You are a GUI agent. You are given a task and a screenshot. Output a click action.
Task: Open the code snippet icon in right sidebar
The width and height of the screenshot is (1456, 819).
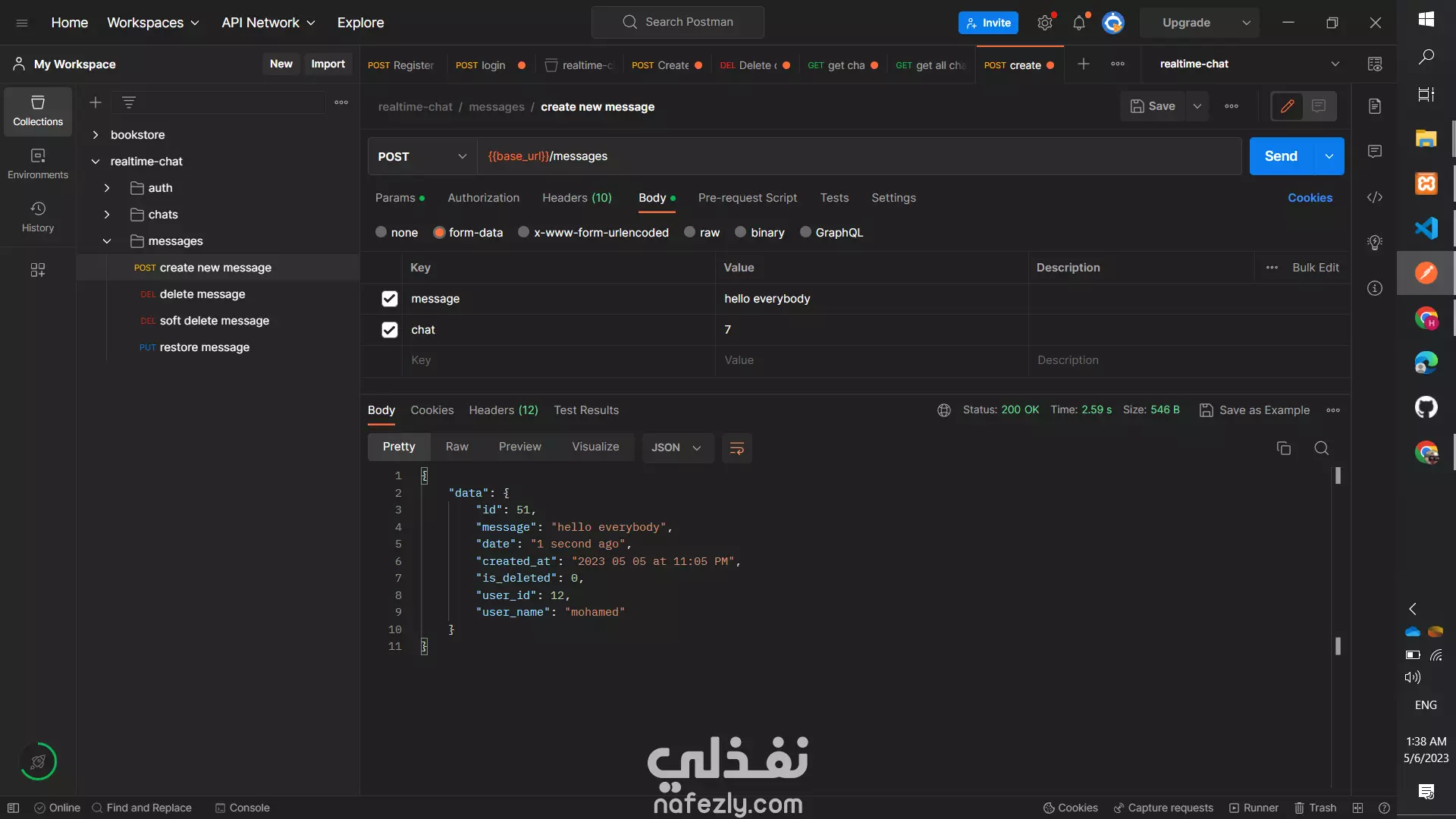click(1375, 197)
